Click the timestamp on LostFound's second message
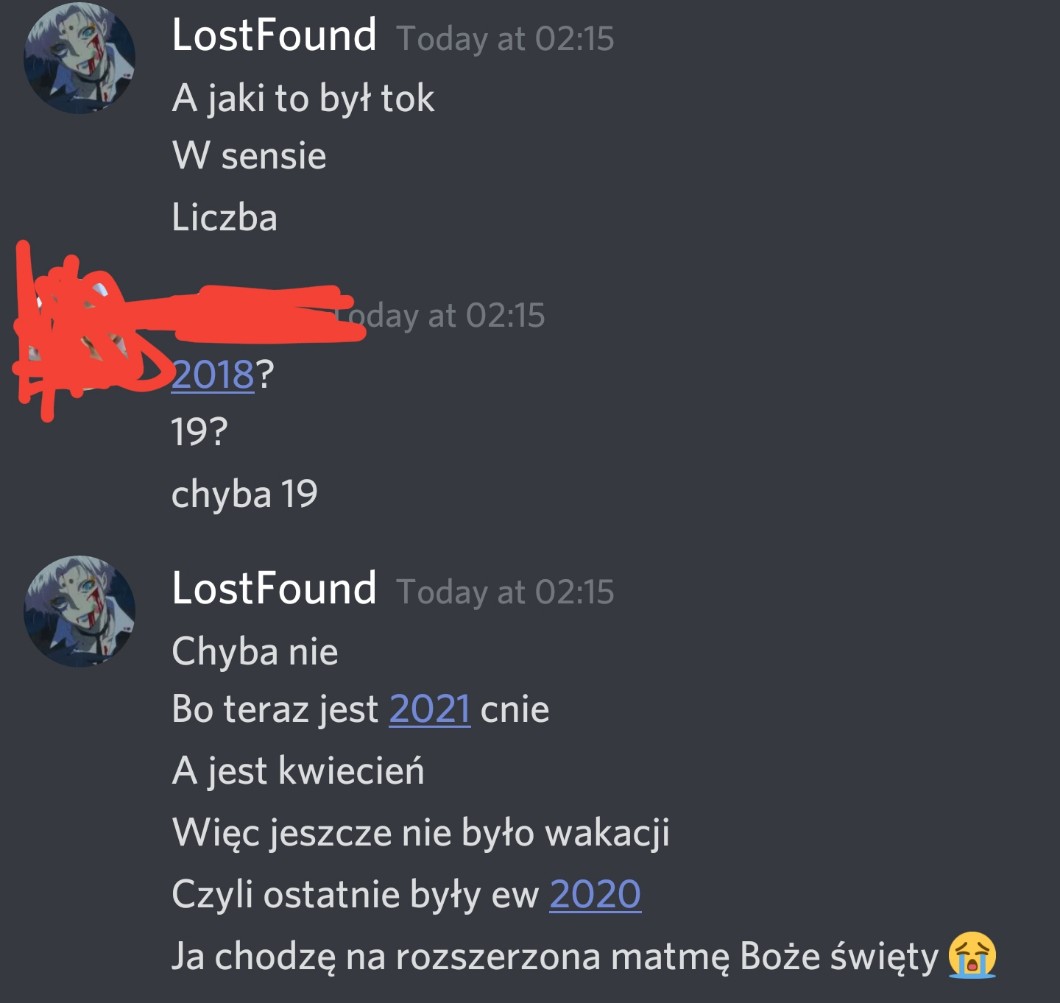 pyautogui.click(x=505, y=592)
